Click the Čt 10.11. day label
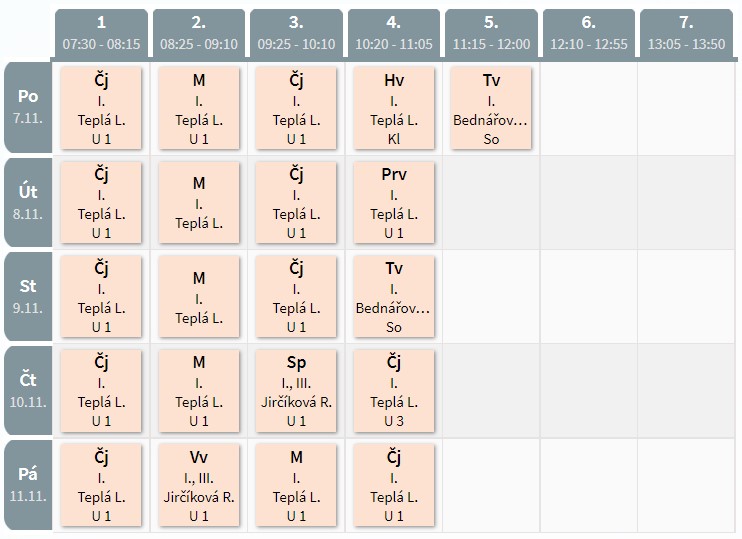The image size is (742, 539). point(28,390)
